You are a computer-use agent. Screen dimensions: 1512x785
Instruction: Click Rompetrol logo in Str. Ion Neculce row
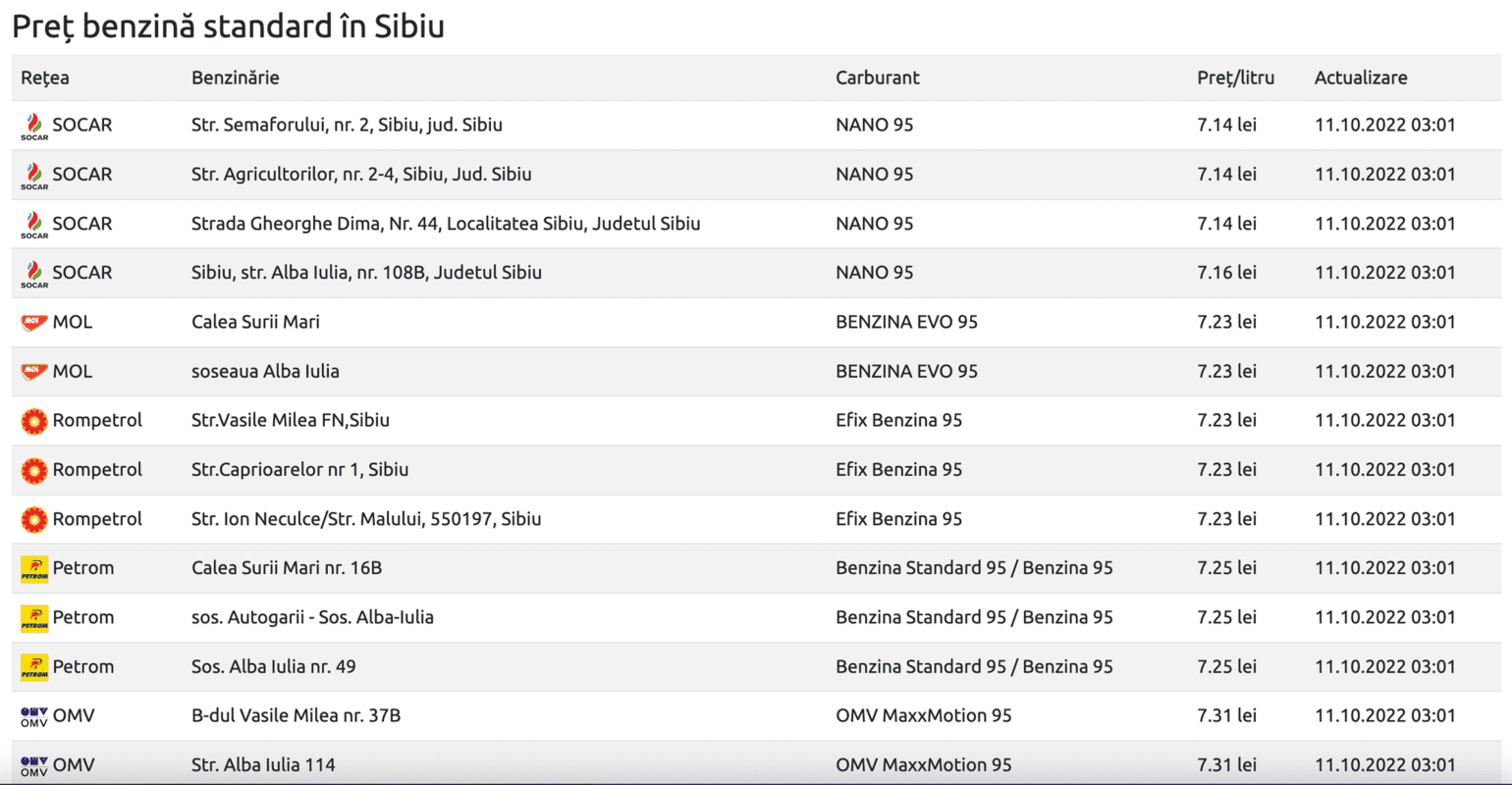[x=34, y=519]
